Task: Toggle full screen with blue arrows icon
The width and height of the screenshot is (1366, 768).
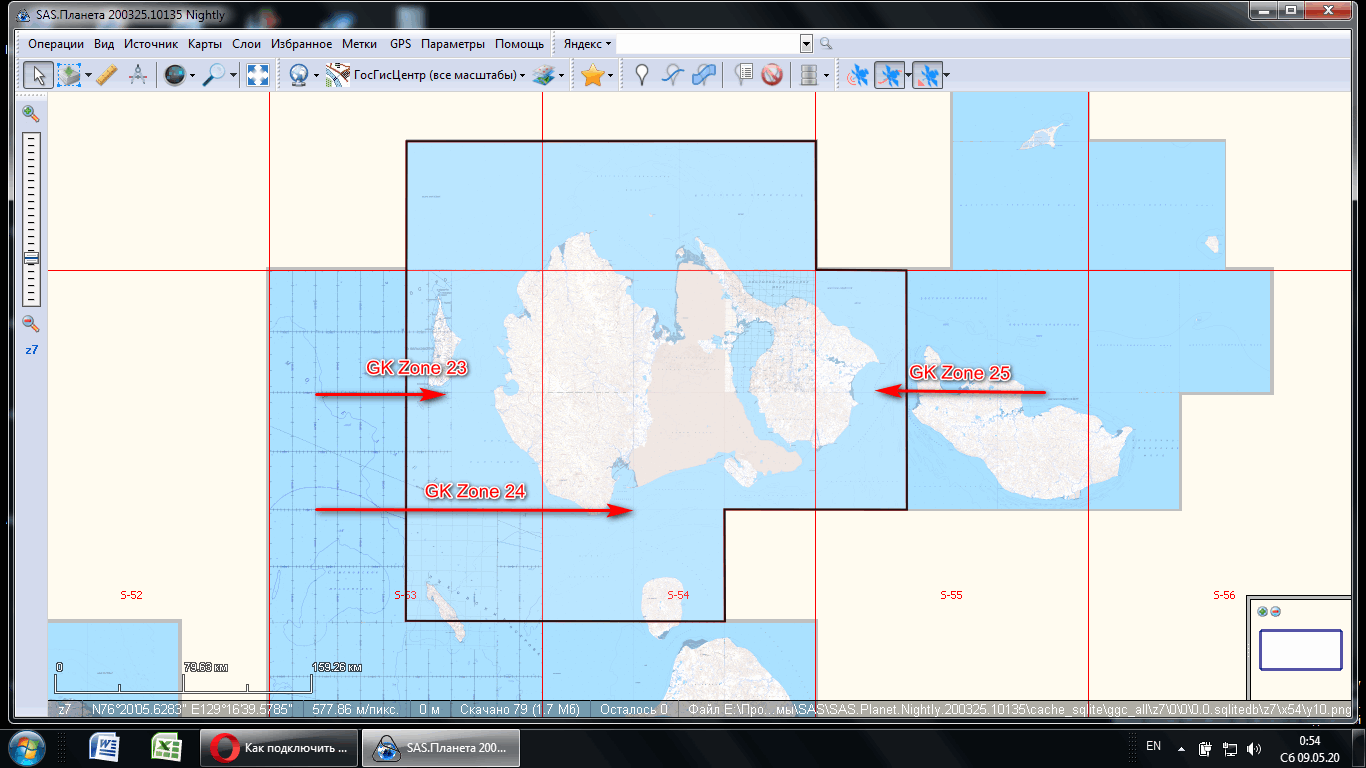Action: [x=258, y=75]
